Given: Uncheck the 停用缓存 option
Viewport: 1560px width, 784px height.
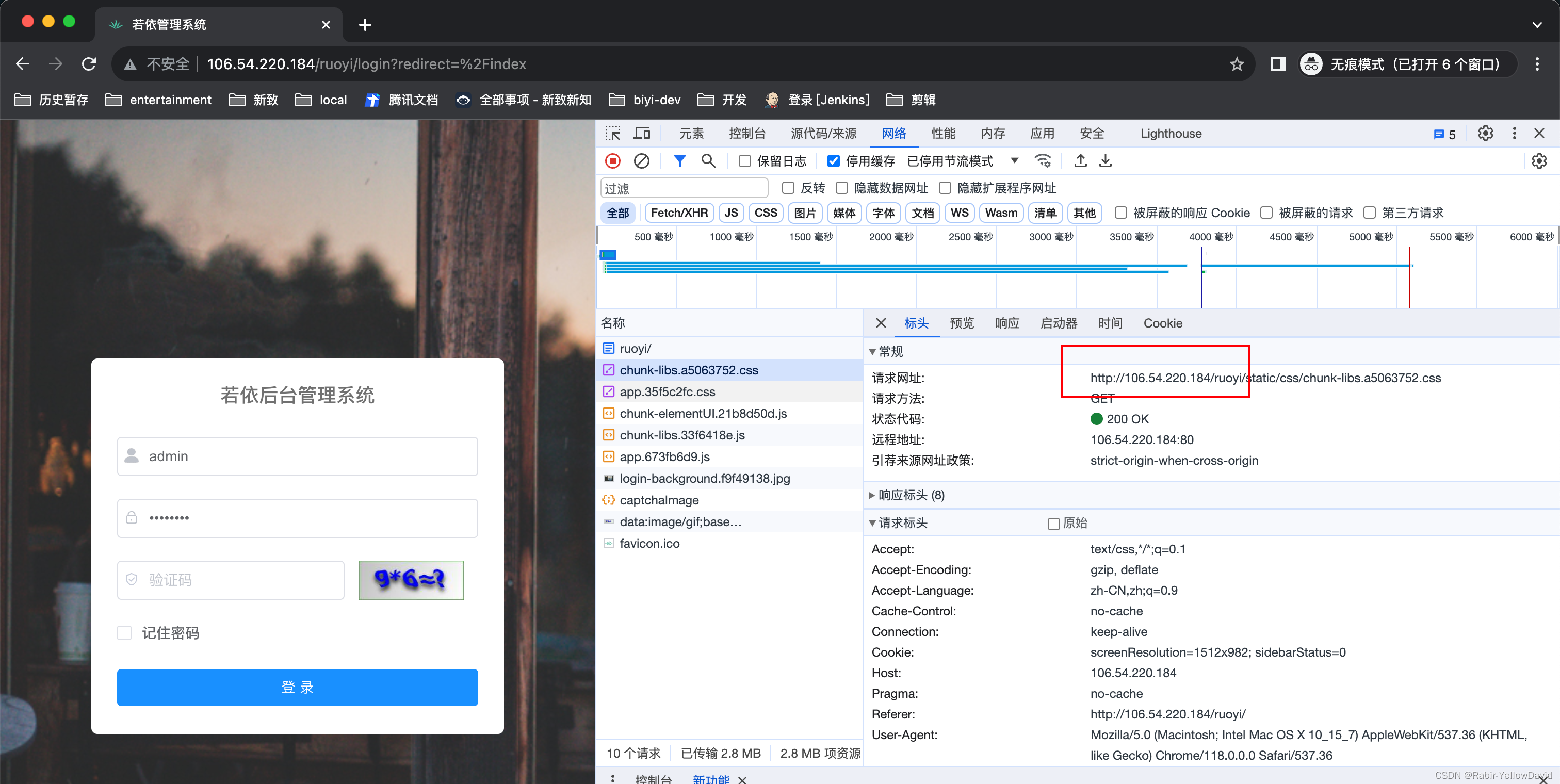Looking at the screenshot, I should click(834, 161).
